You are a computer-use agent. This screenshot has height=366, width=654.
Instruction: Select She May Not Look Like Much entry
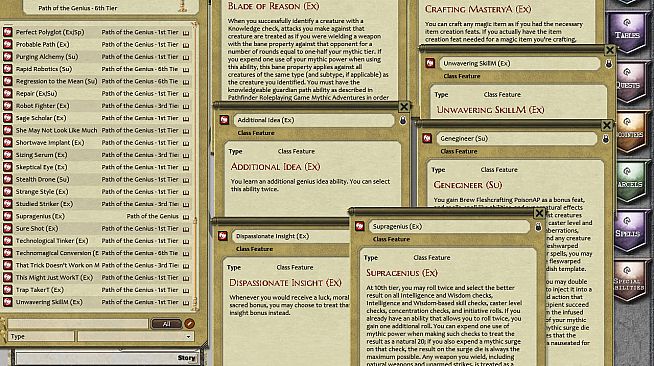coord(56,130)
